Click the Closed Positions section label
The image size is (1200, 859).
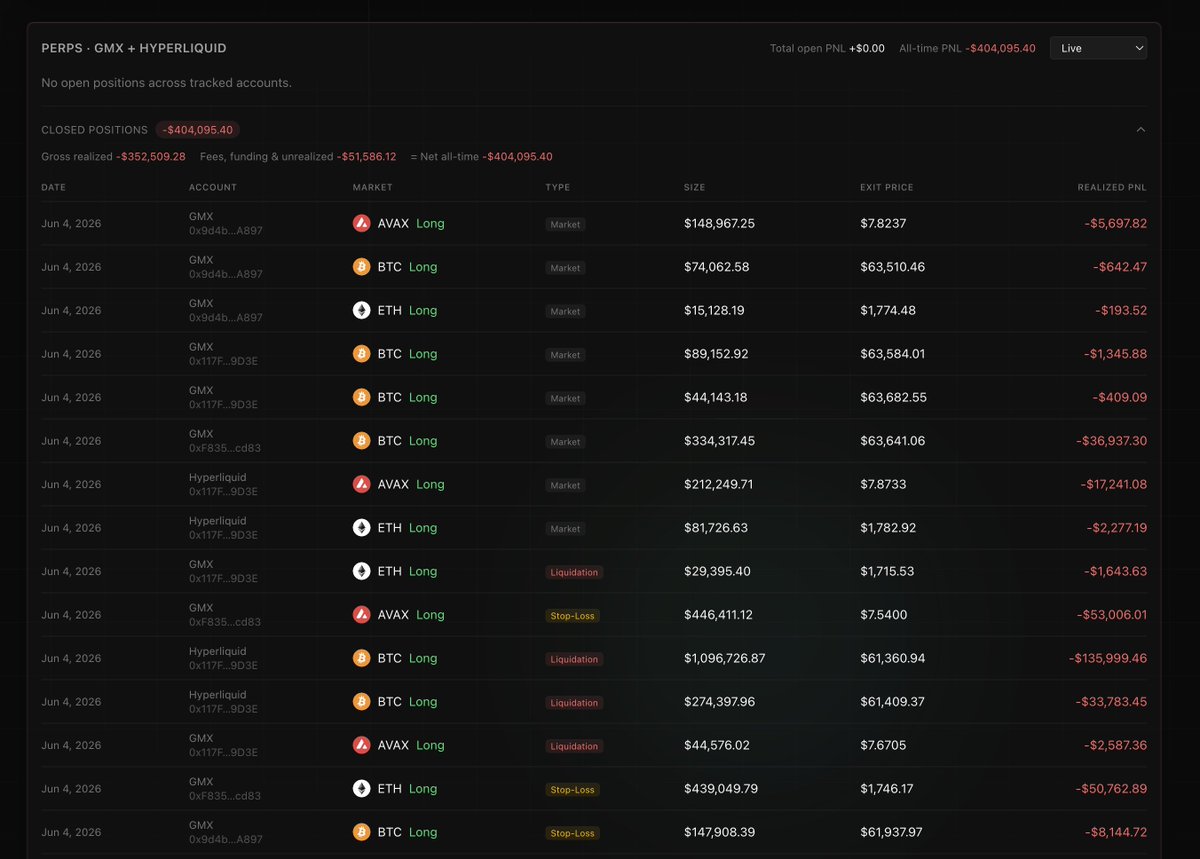[94, 130]
